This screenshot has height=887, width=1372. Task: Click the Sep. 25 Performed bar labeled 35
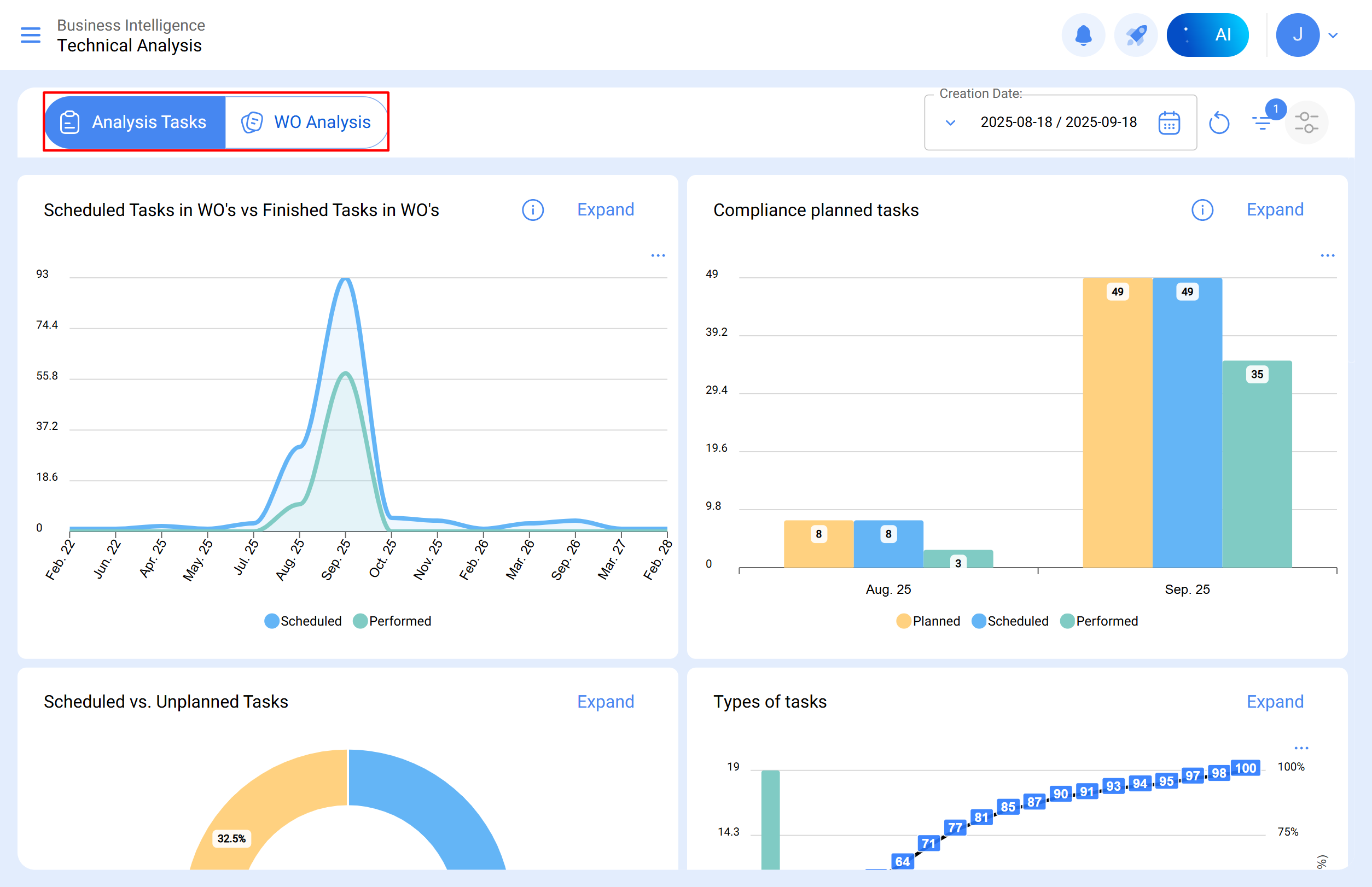pyautogui.click(x=1257, y=461)
